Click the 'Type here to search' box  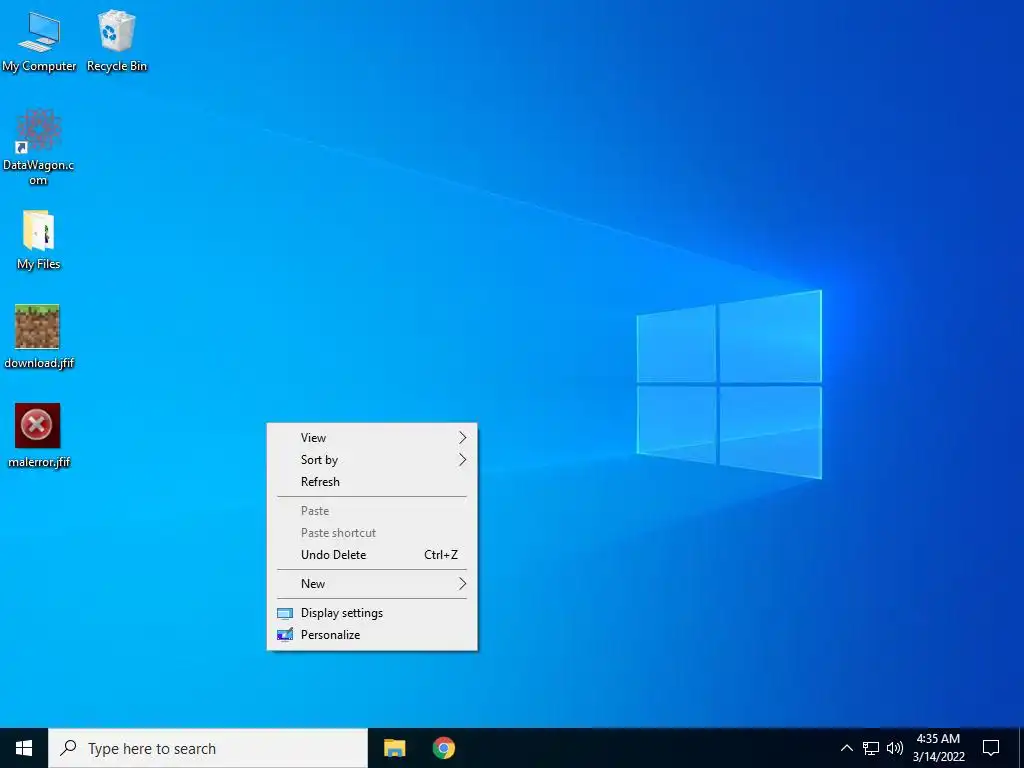pyautogui.click(x=208, y=748)
